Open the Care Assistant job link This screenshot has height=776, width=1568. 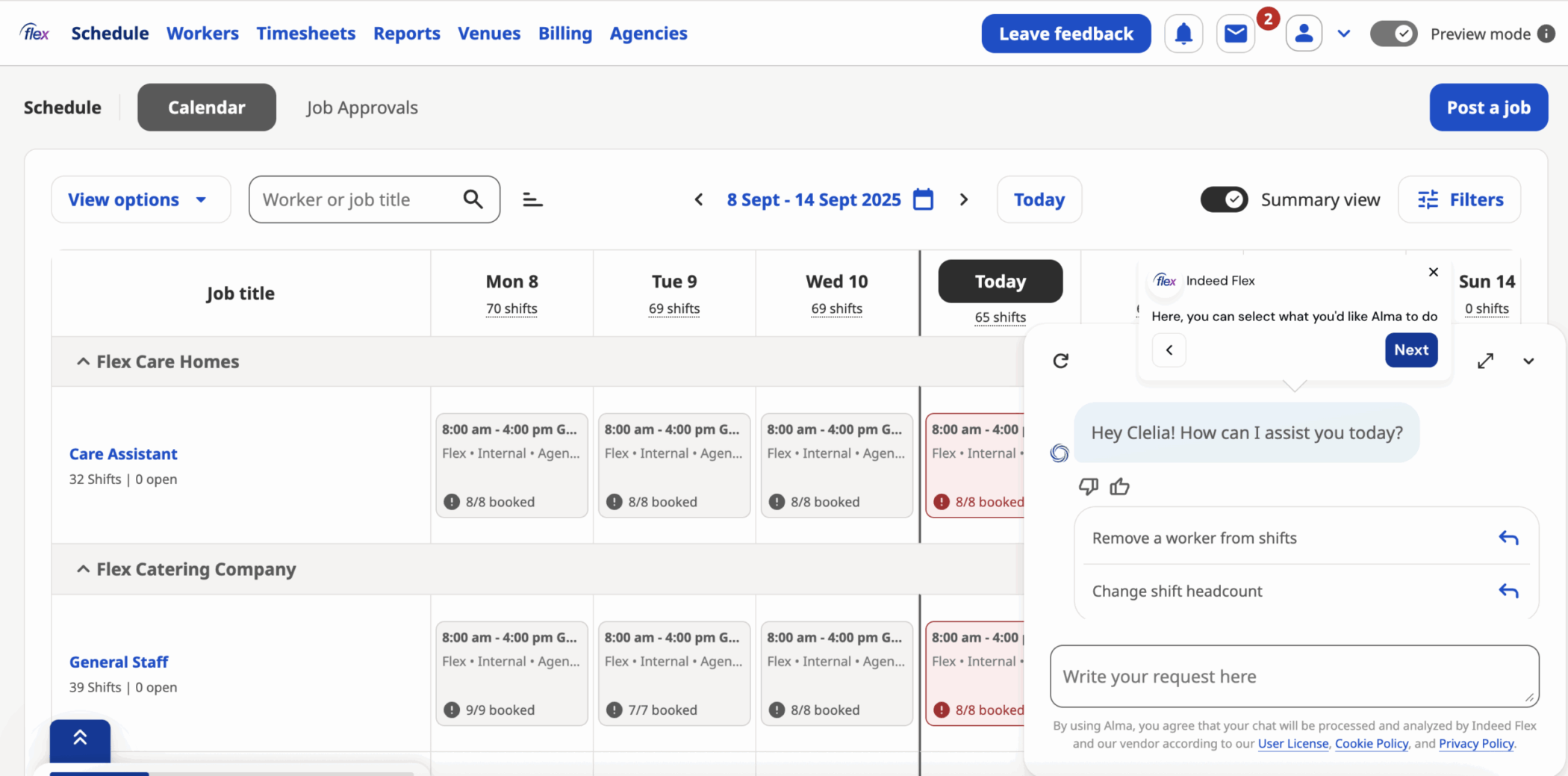click(x=123, y=453)
